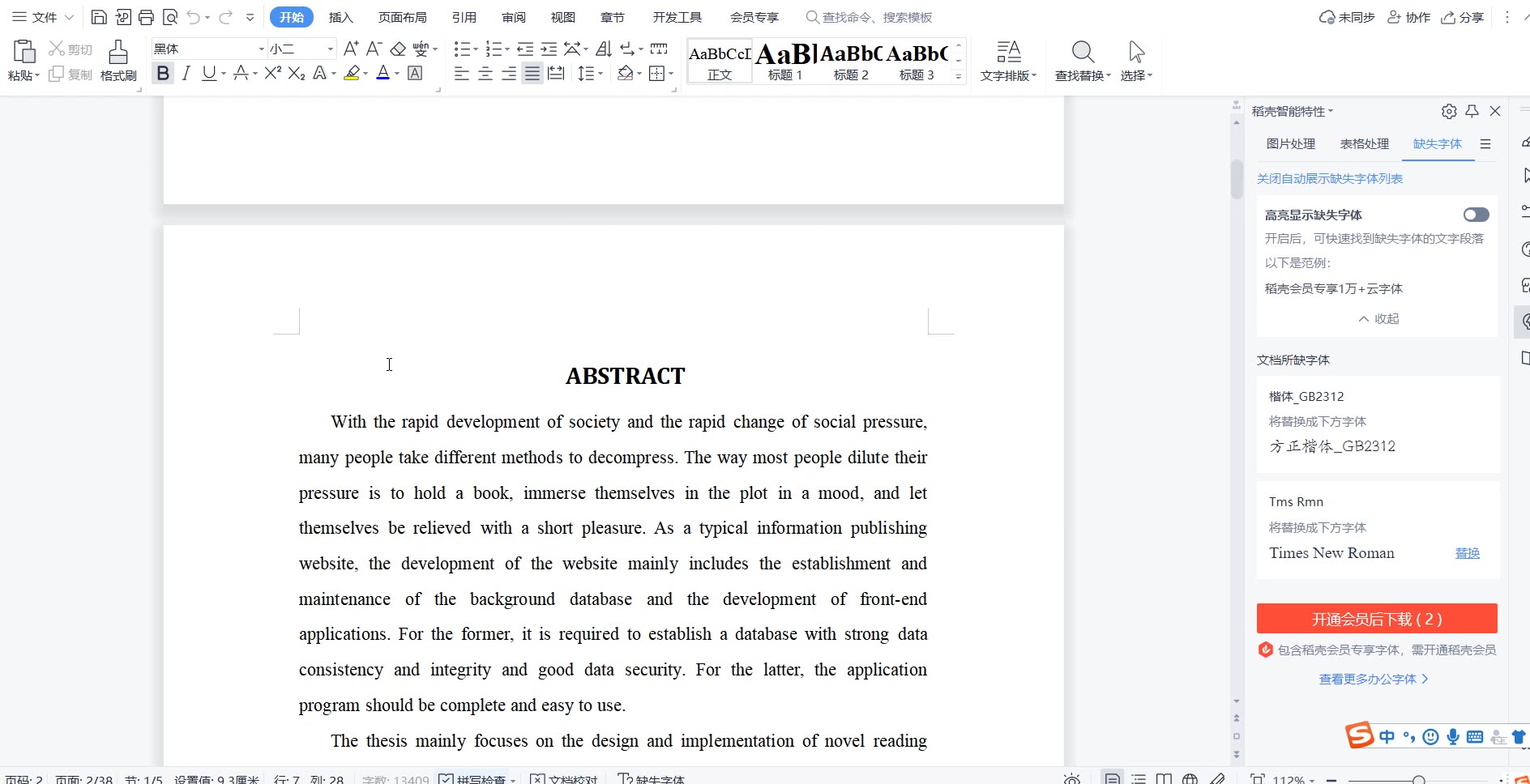The width and height of the screenshot is (1530, 784).
Task: Open settings gear in the 稻壳智能特性 panel
Action: point(1449,111)
